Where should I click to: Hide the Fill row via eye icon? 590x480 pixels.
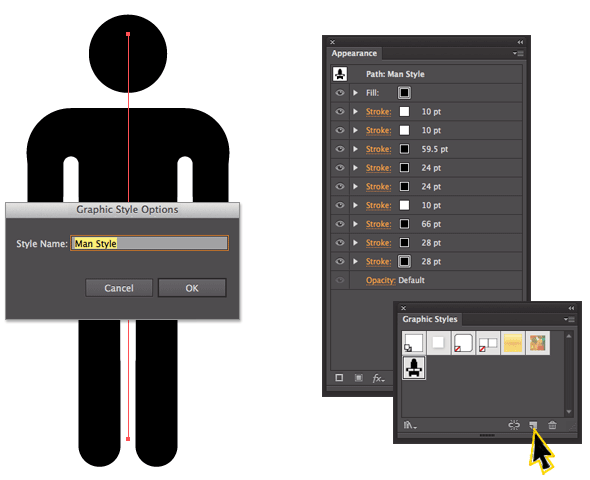(x=340, y=93)
